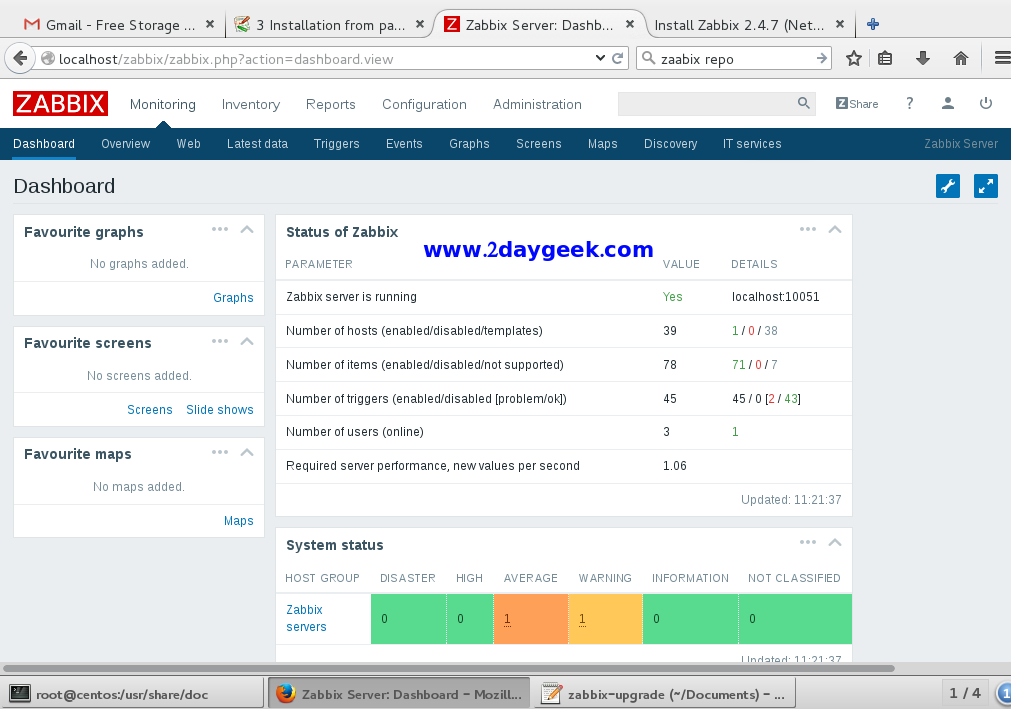Collapse the Favourite graphs widget

click(247, 229)
